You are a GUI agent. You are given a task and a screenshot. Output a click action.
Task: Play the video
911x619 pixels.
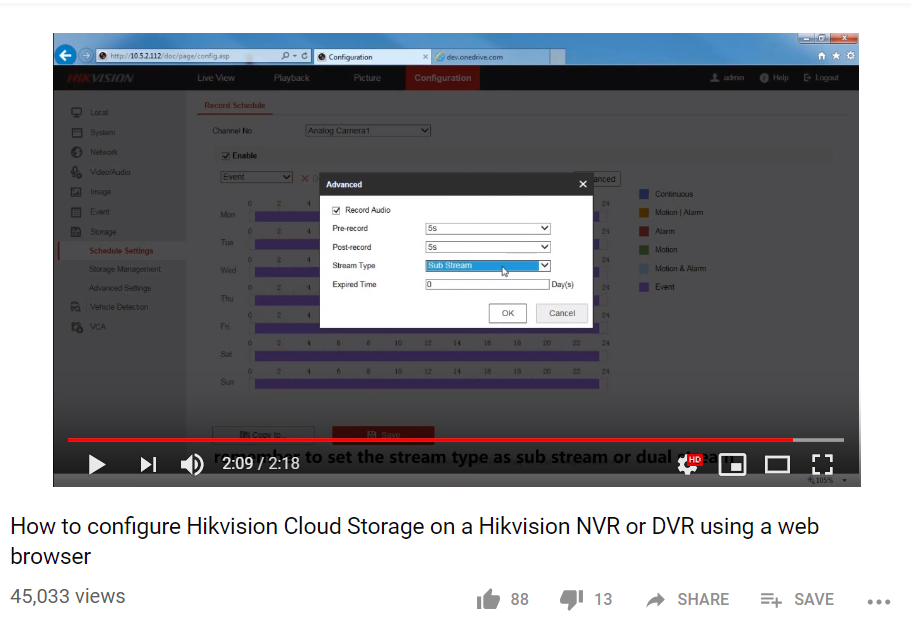(x=97, y=464)
